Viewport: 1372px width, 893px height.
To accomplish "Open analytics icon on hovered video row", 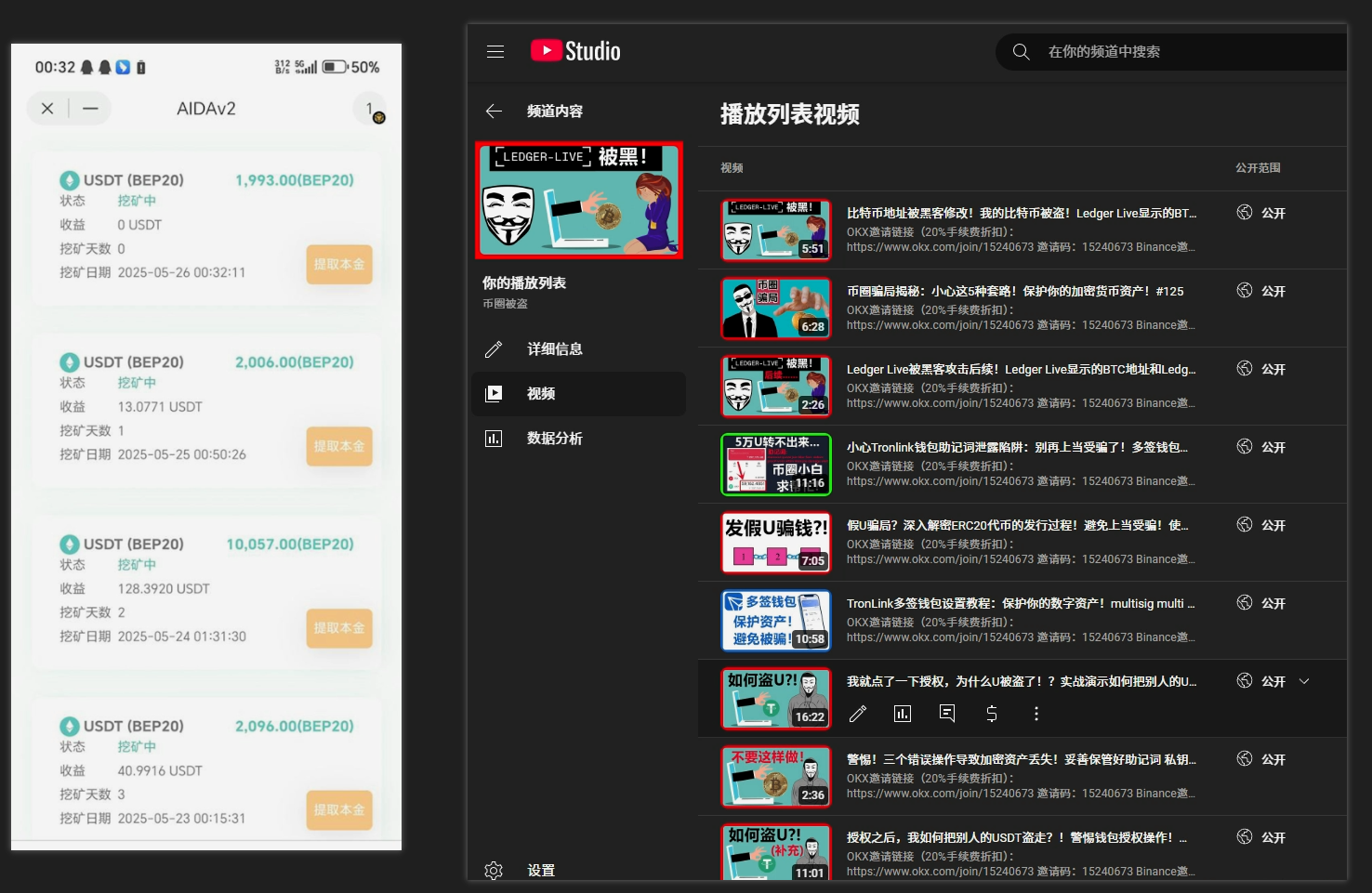I will 903,714.
